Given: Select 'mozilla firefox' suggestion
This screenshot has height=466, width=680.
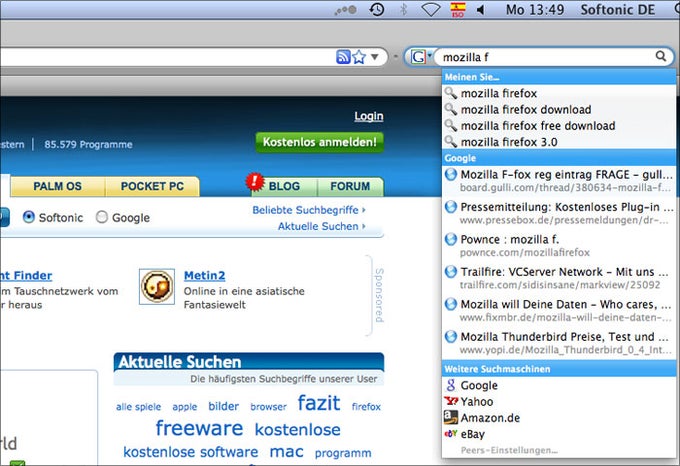Looking at the screenshot, I should click(559, 93).
